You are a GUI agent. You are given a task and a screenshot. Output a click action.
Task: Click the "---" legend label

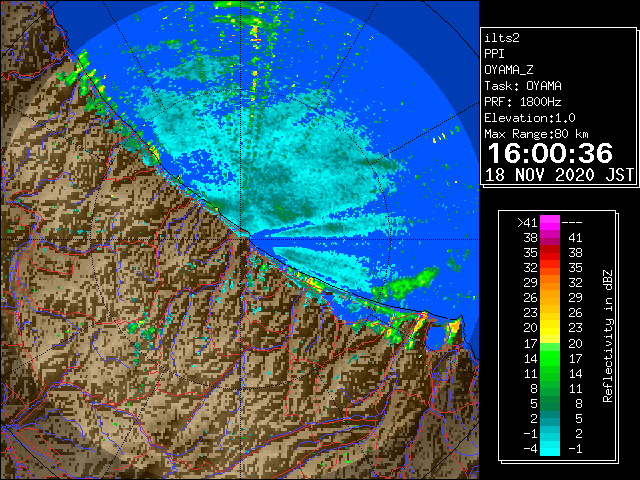tap(572, 223)
